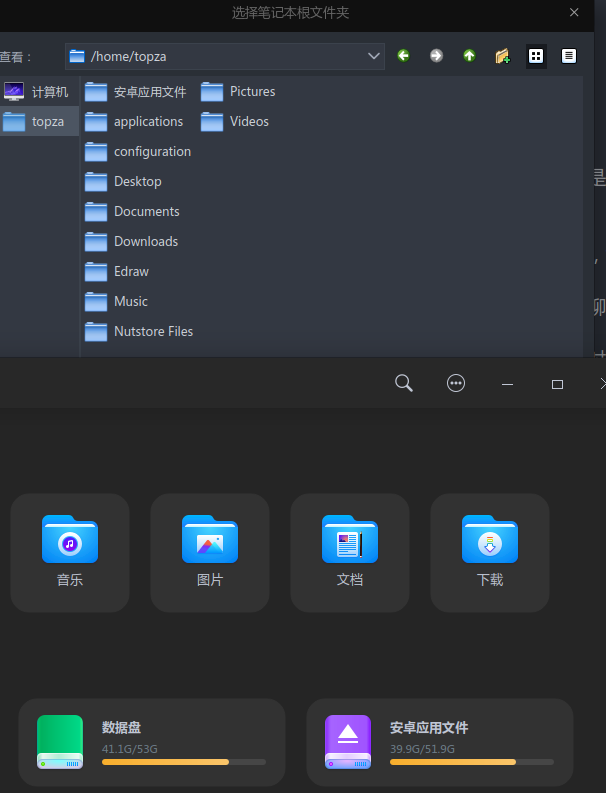Screen dimensions: 606x793
Task: Select the Pictures folder
Action: point(238,92)
